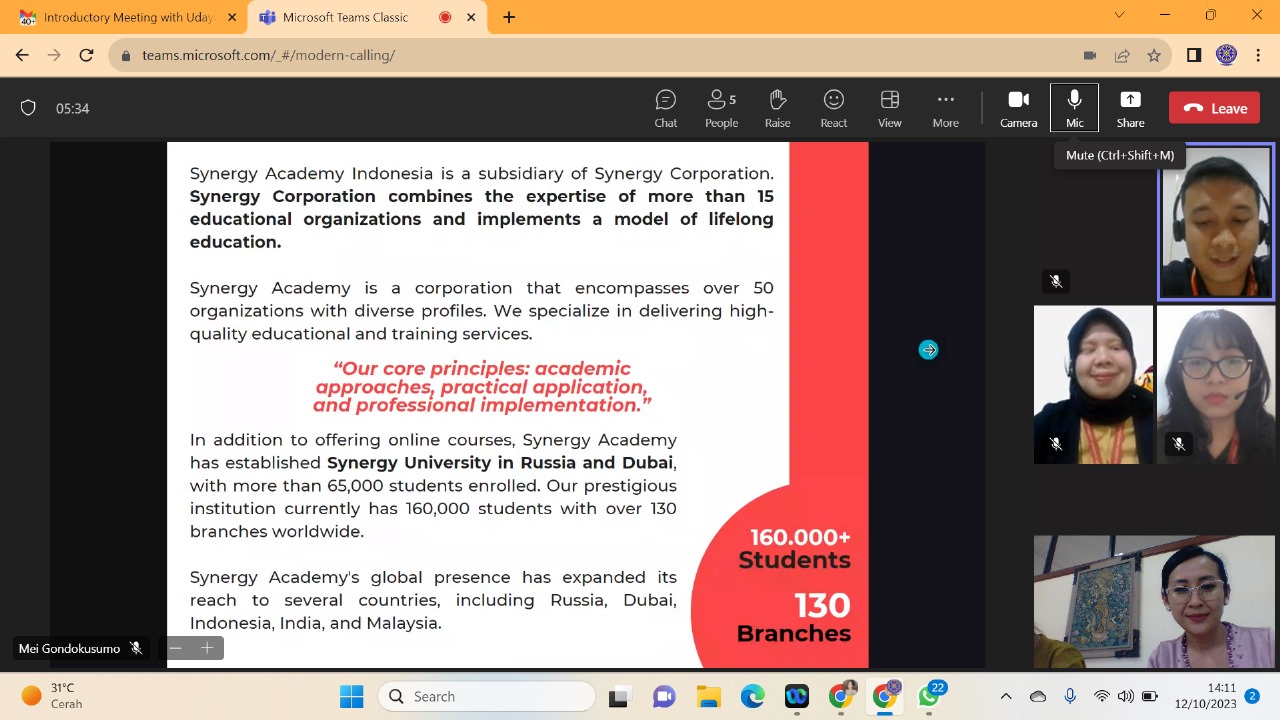Open the React emoji picker
This screenshot has height=720, width=1280.
pos(833,107)
